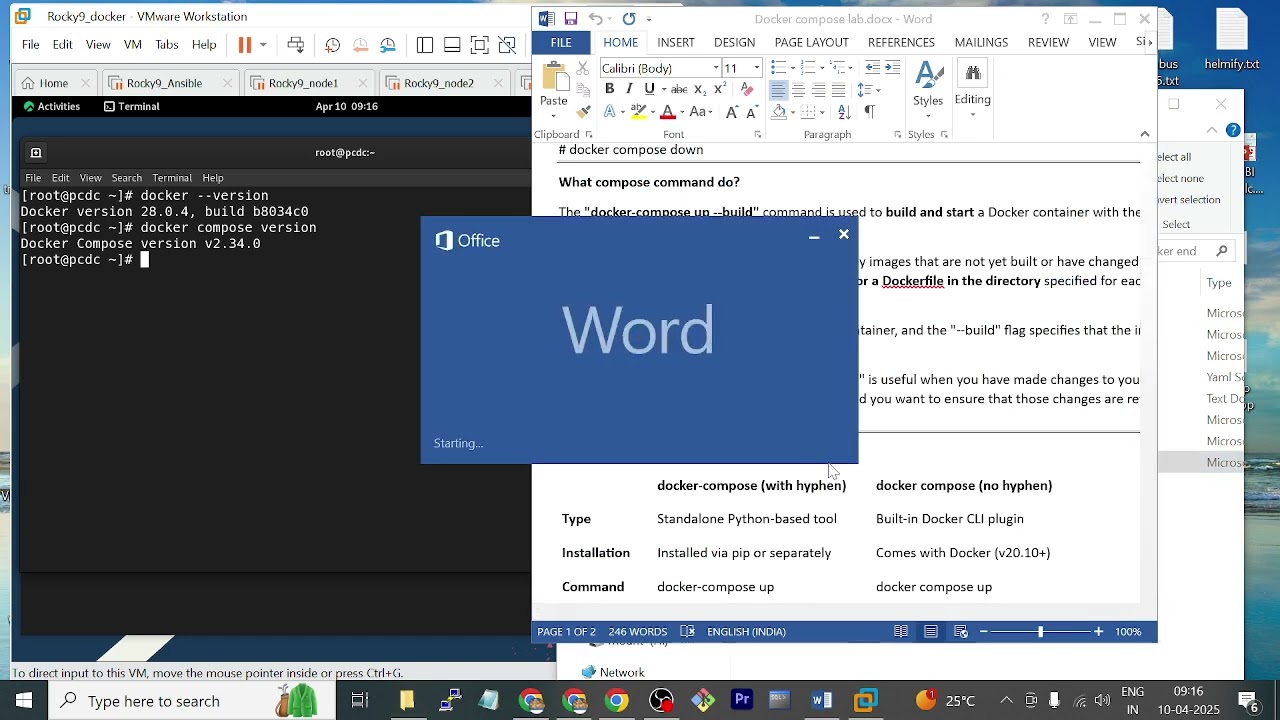The image size is (1280, 720).
Task: Click the FILE button in Word
Action: point(561,43)
